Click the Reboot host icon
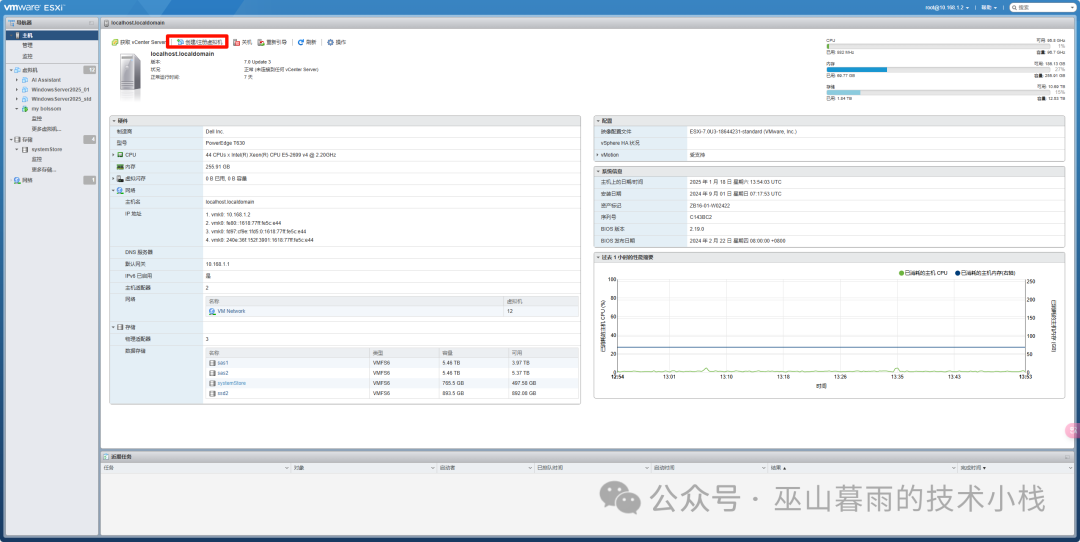 261,42
